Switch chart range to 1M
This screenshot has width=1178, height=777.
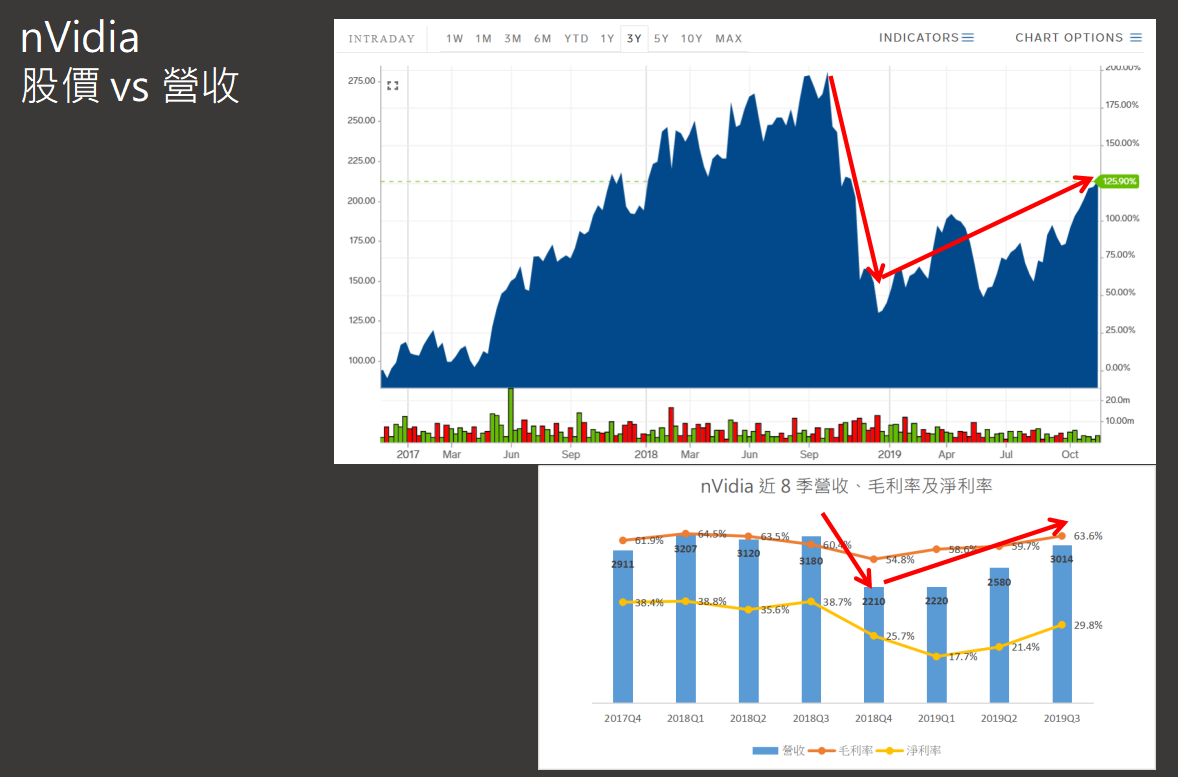(x=483, y=38)
